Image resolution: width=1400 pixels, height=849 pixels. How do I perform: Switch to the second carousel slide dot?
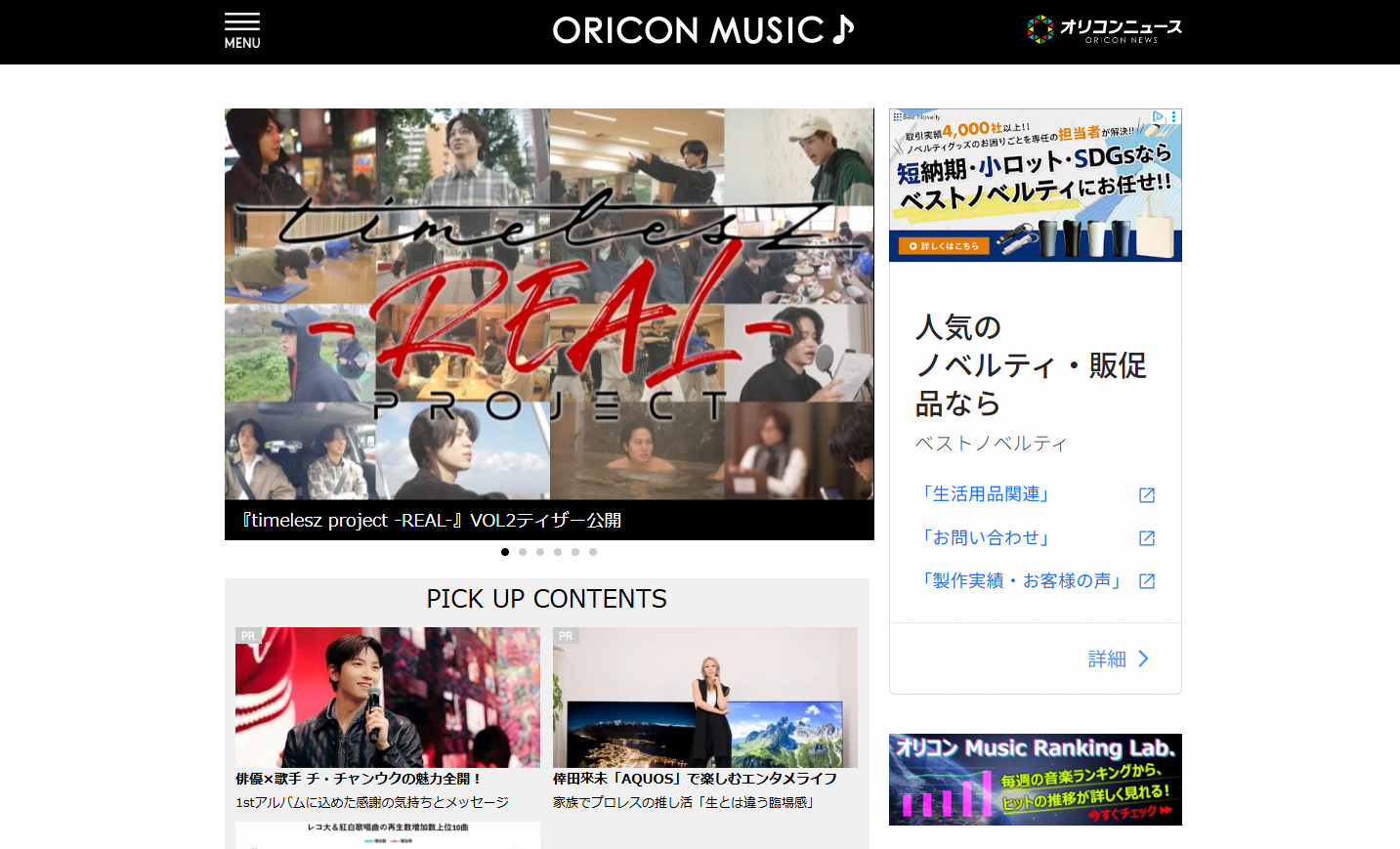[x=523, y=552]
